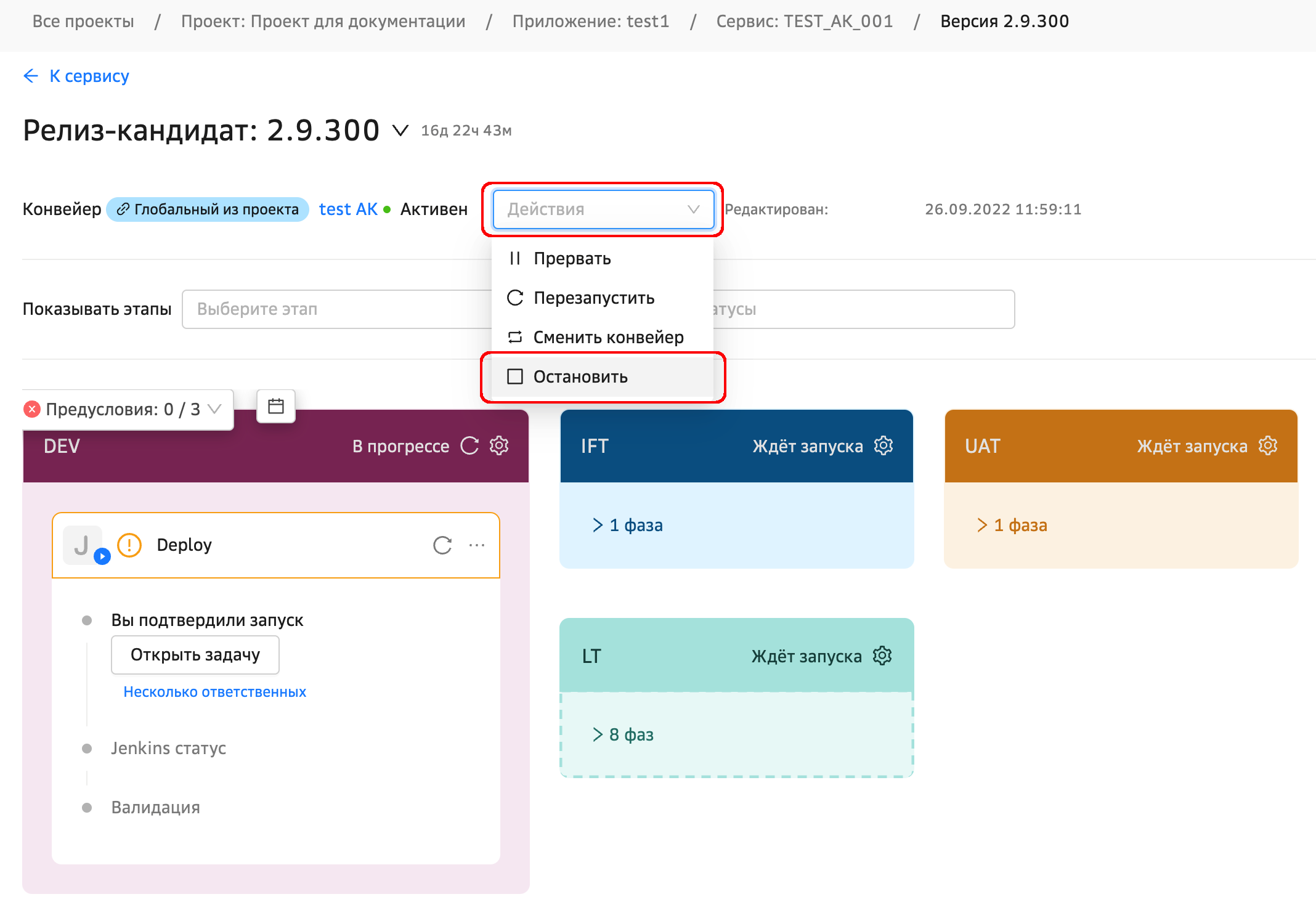Expand 1 фаза in IFT stage

click(628, 525)
